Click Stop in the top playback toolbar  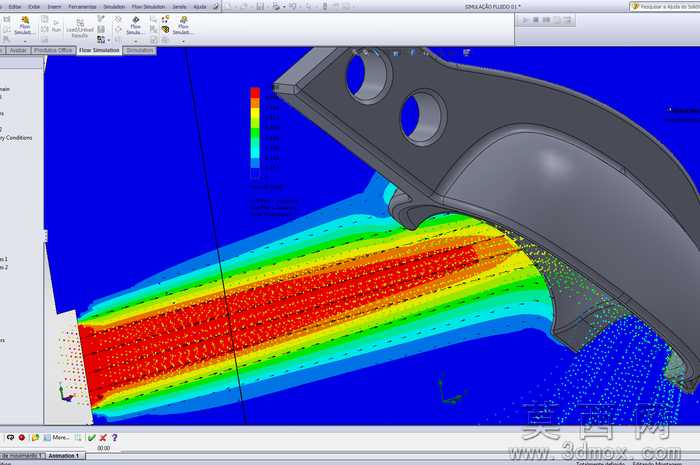pyautogui.click(x=536, y=20)
